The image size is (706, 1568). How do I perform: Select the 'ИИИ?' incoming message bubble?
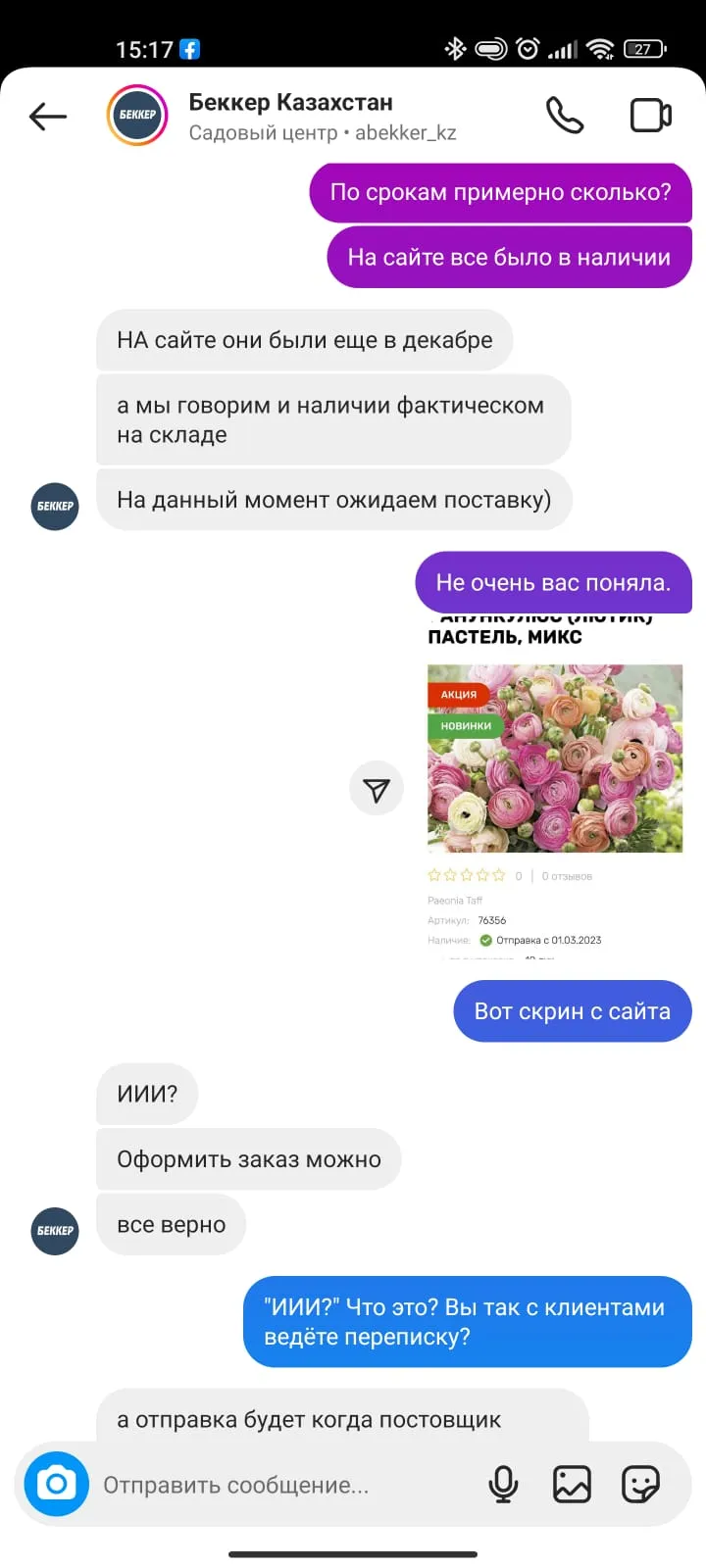pyautogui.click(x=147, y=1094)
